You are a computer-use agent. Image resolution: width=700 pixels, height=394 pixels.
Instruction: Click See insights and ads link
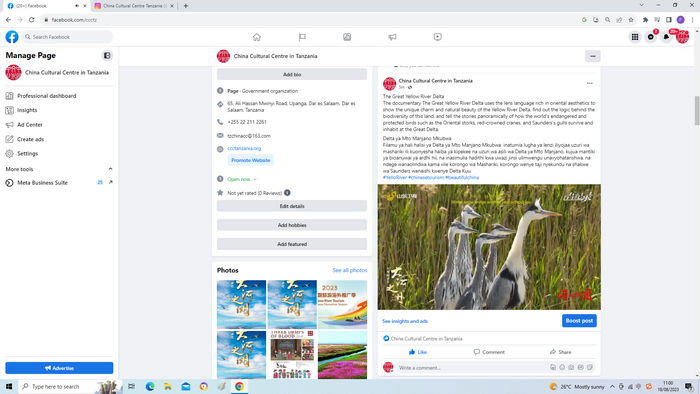[x=405, y=321]
